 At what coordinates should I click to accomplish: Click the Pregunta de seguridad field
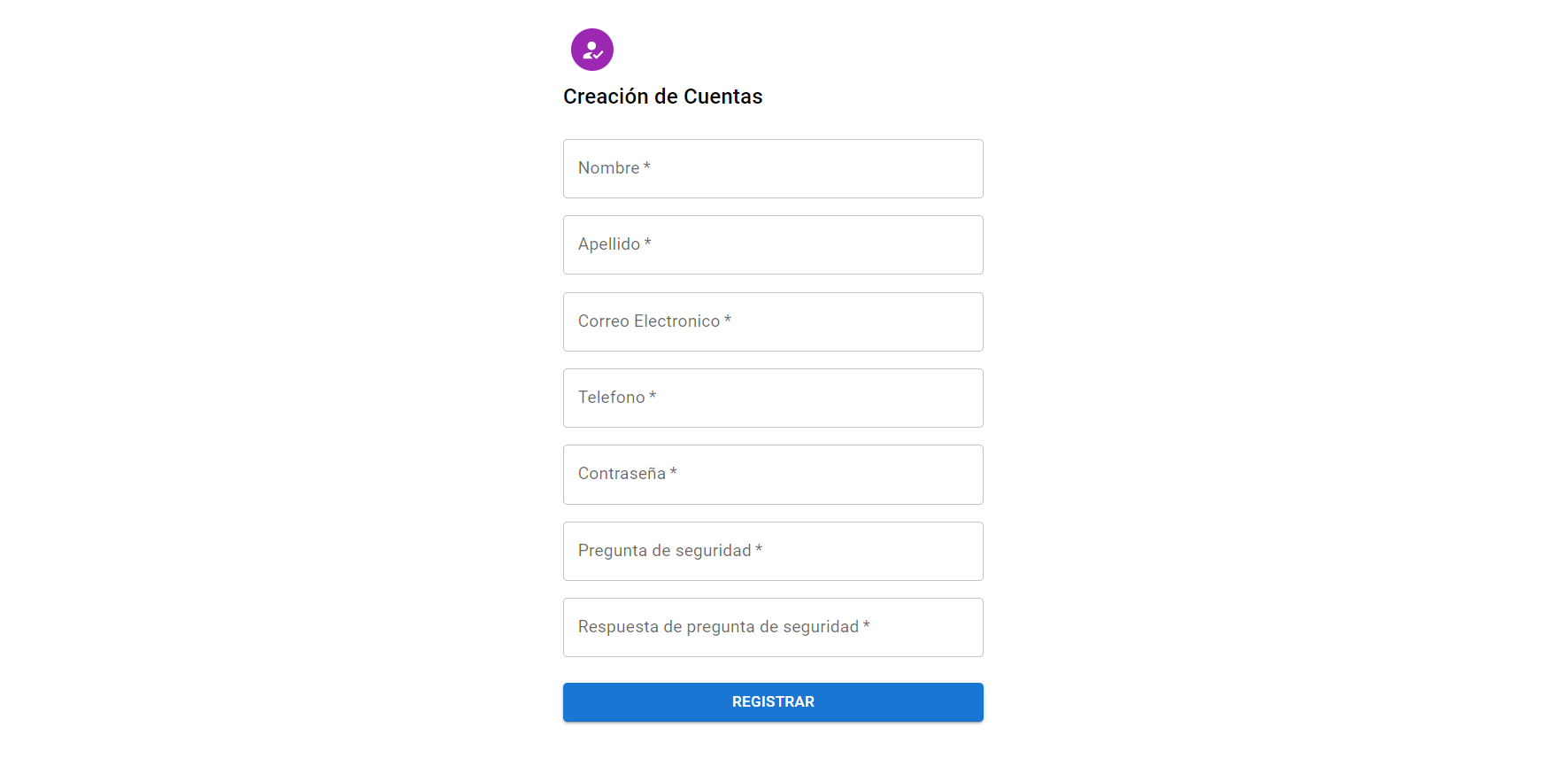tap(772, 551)
